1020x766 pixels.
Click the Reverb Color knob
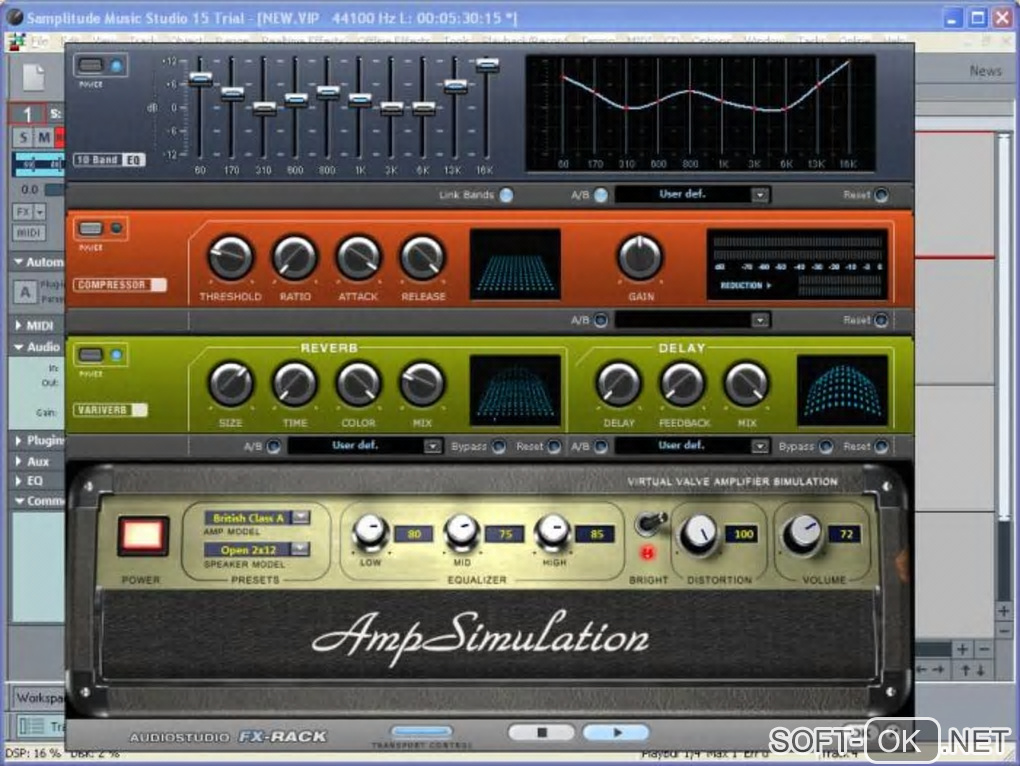358,384
